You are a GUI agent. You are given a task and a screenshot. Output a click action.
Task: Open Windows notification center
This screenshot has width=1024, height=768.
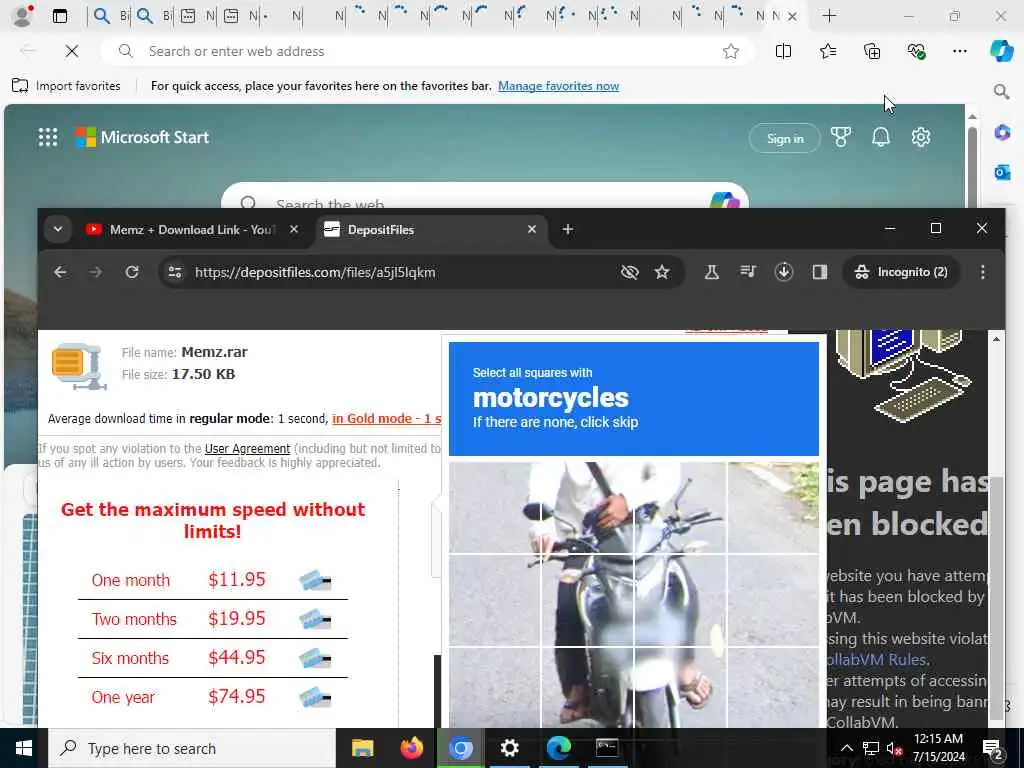point(992,748)
